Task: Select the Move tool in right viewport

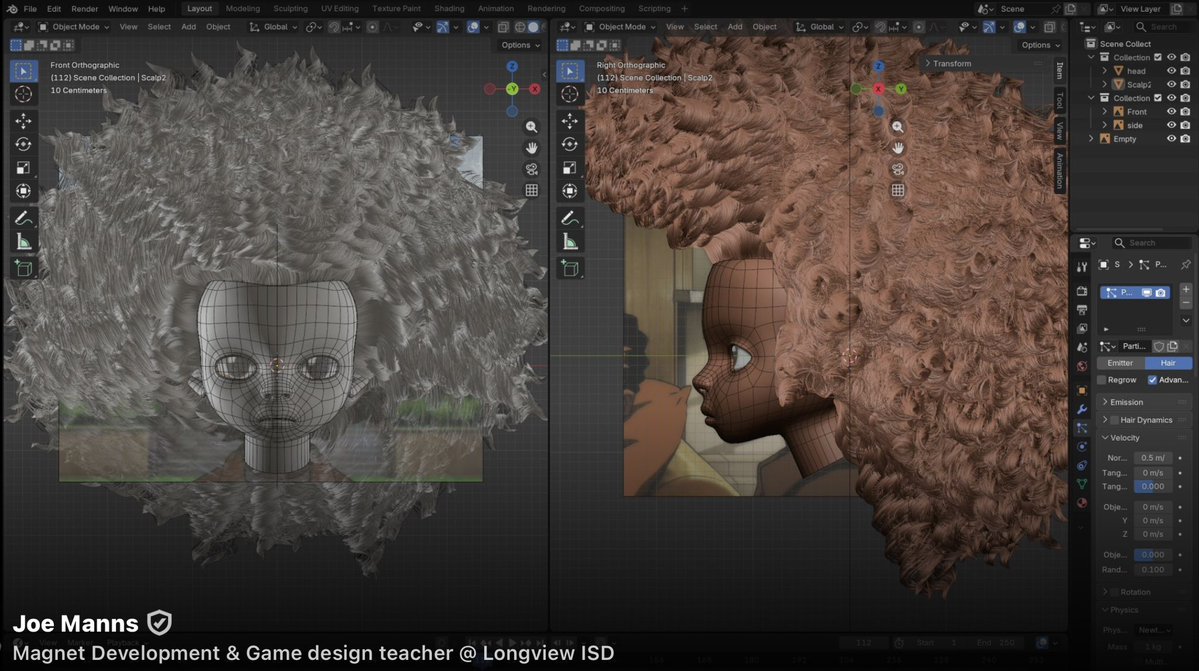Action: pyautogui.click(x=570, y=121)
